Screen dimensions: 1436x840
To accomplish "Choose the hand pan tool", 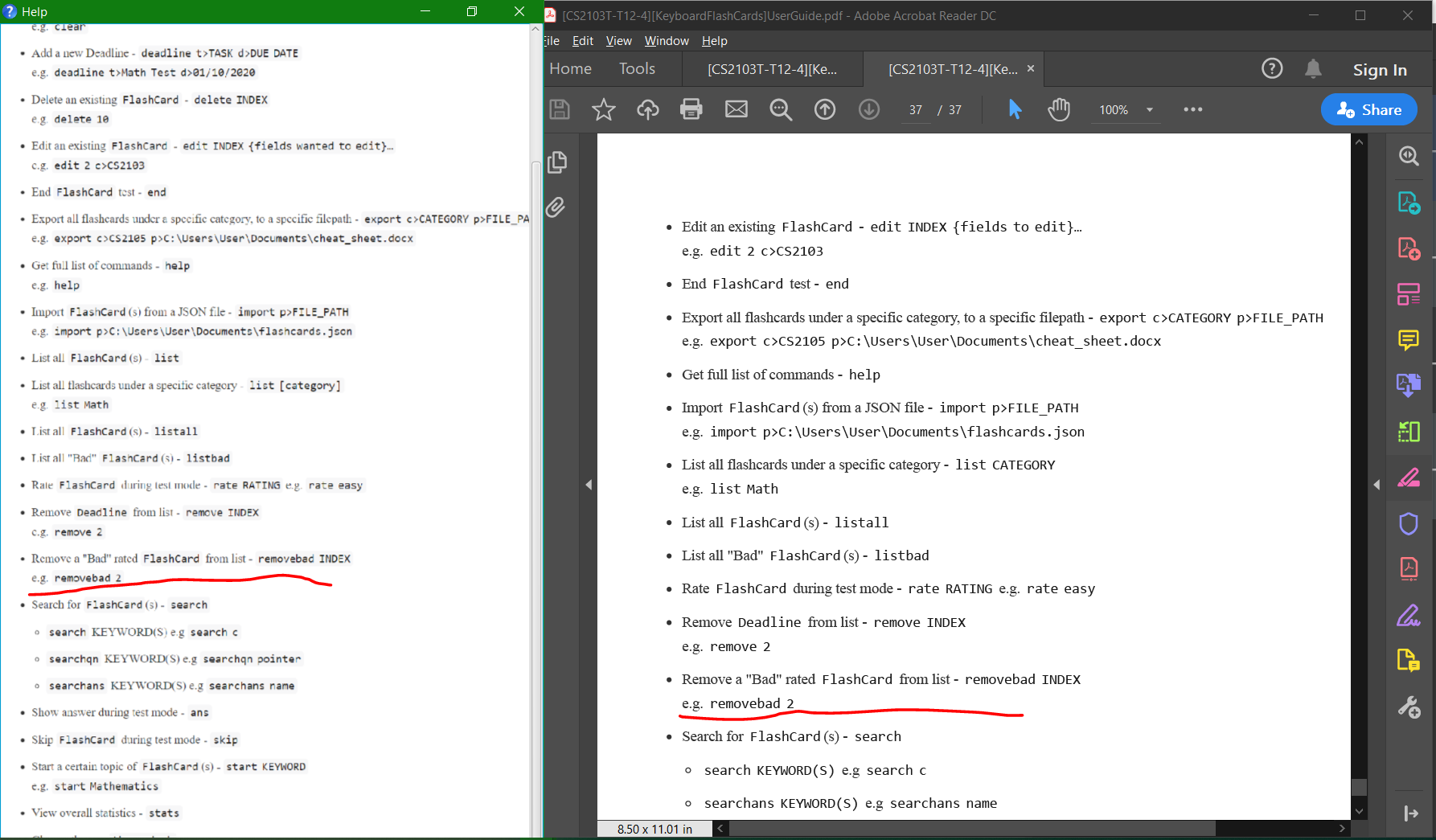I will point(1059,109).
